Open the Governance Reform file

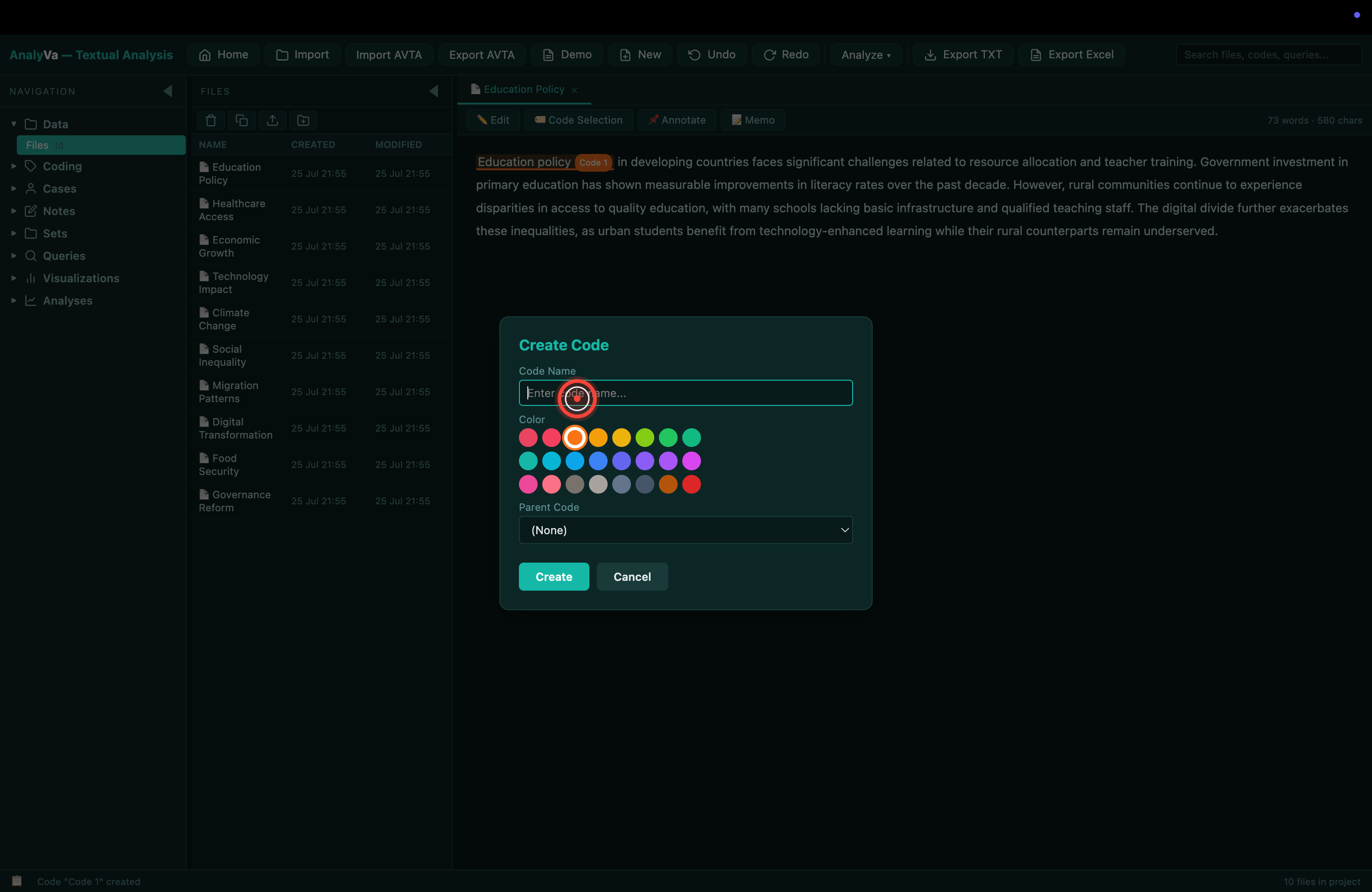tap(322, 502)
